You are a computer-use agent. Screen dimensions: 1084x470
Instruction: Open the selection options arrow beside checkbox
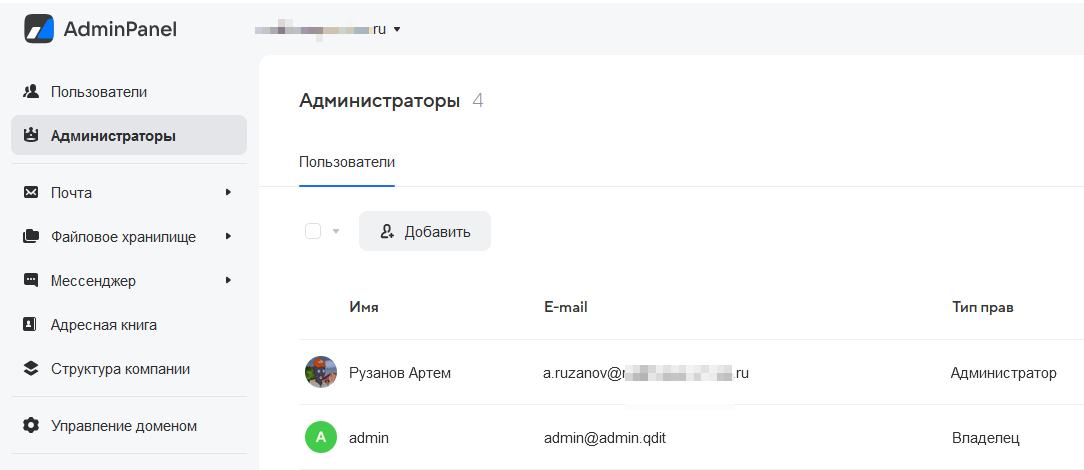pyautogui.click(x=336, y=231)
